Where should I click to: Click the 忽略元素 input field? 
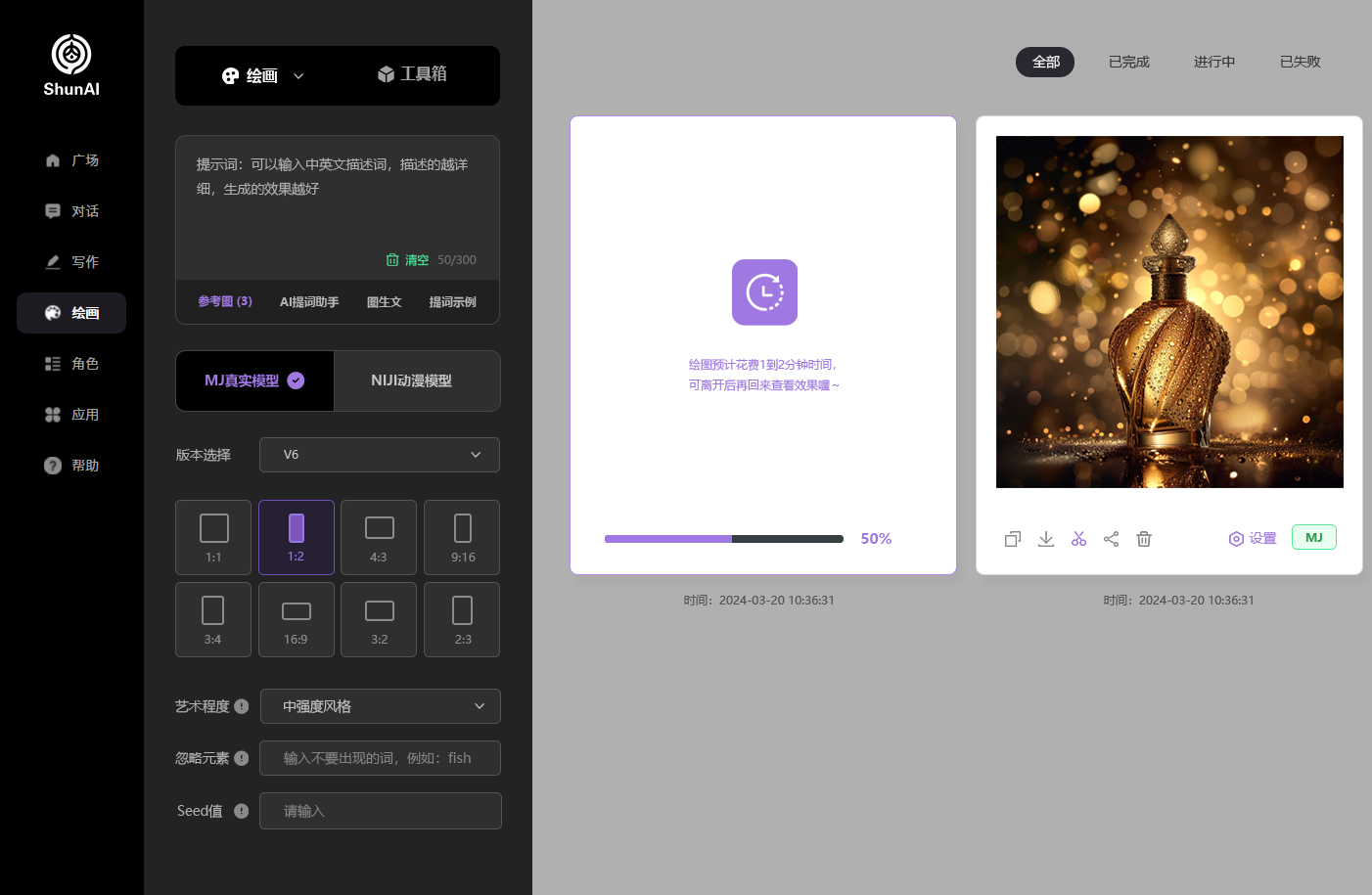click(380, 758)
